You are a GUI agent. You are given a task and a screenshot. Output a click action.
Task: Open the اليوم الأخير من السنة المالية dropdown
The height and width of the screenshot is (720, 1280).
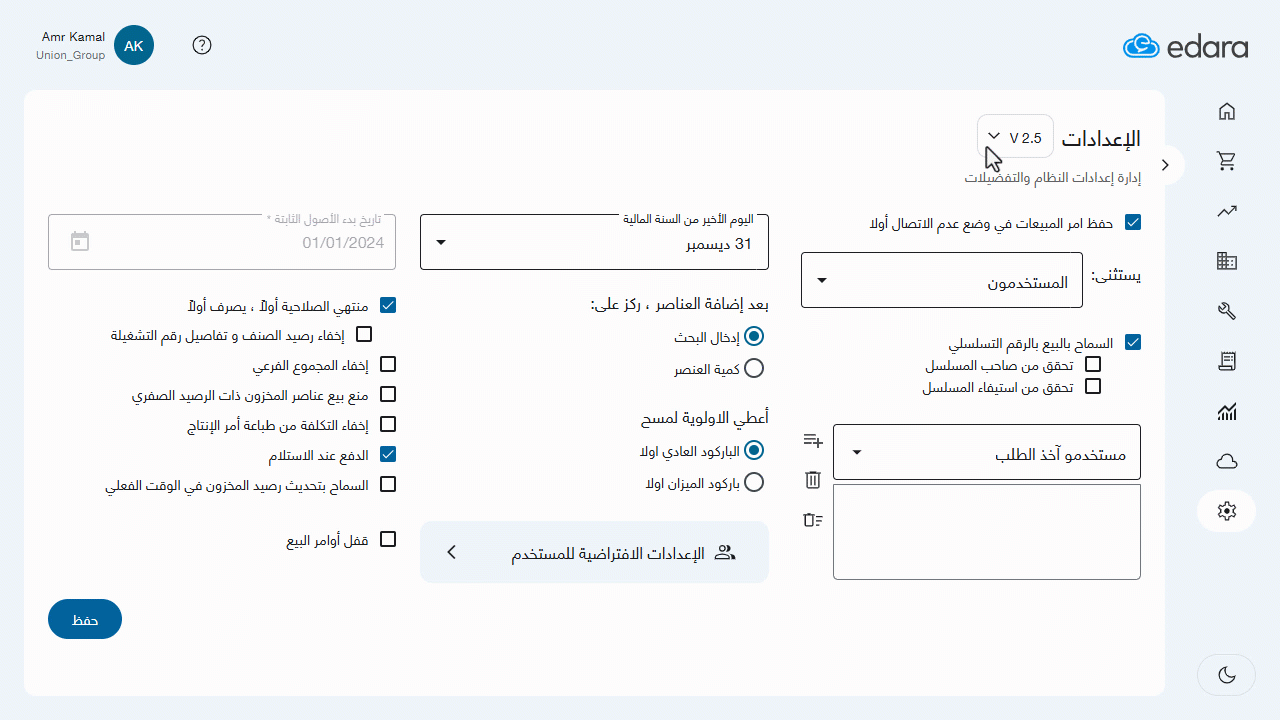click(x=594, y=241)
